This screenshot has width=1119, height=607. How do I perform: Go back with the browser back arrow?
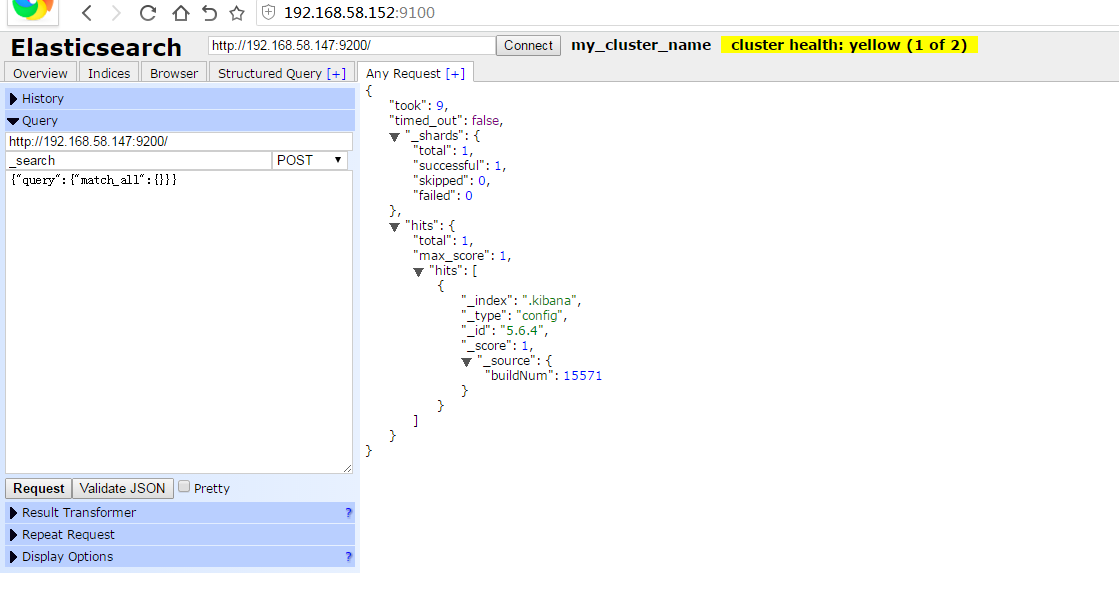87,13
